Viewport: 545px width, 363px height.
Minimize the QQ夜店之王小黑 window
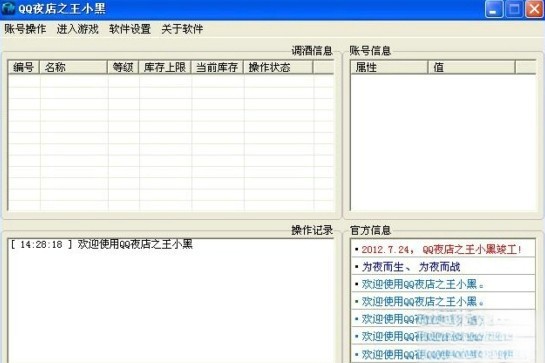[x=494, y=9]
